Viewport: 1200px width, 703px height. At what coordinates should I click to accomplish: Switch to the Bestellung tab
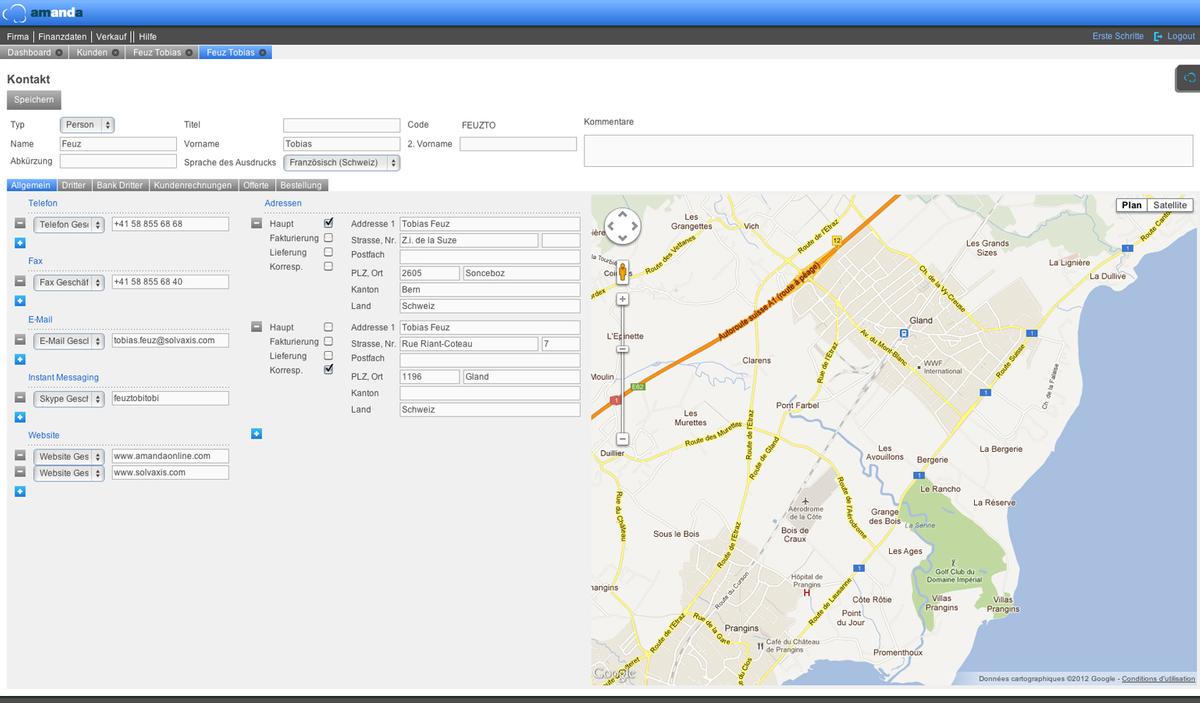(x=301, y=185)
